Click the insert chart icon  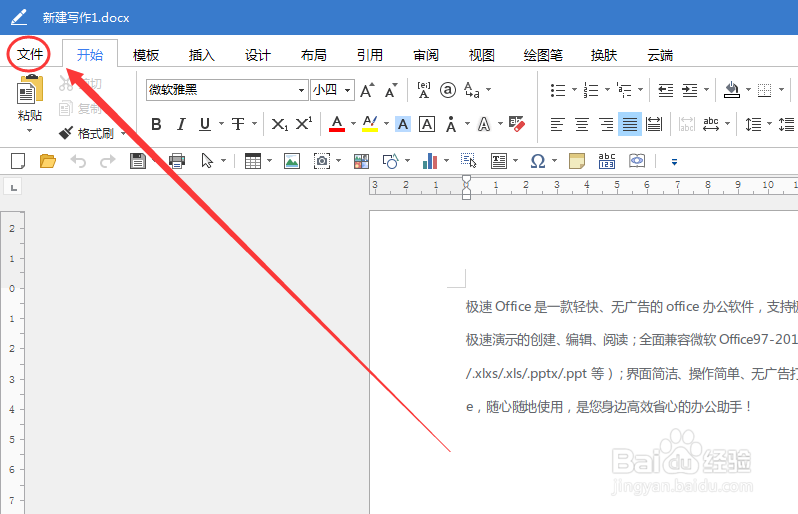[430, 161]
